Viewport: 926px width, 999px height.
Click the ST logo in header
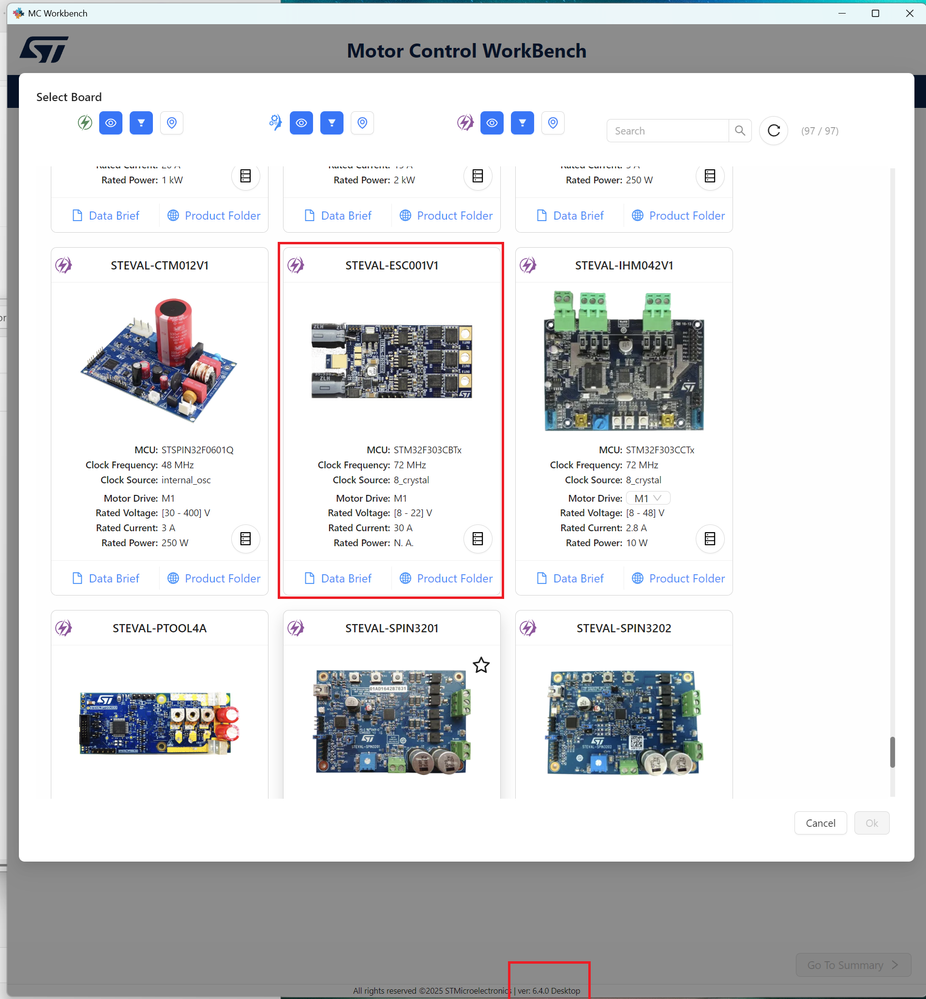tap(44, 50)
